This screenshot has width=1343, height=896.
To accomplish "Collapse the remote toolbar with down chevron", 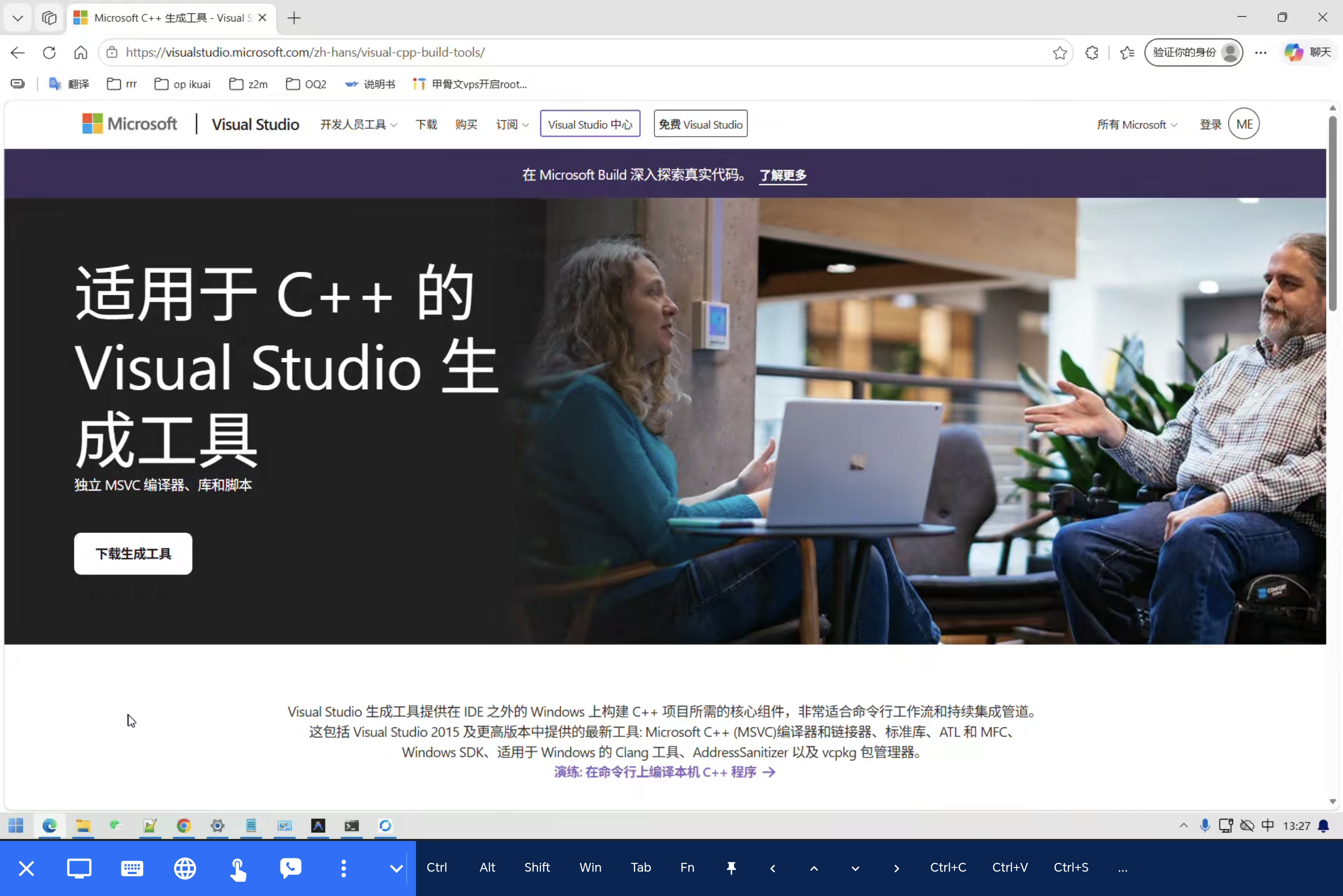I will point(396,869).
